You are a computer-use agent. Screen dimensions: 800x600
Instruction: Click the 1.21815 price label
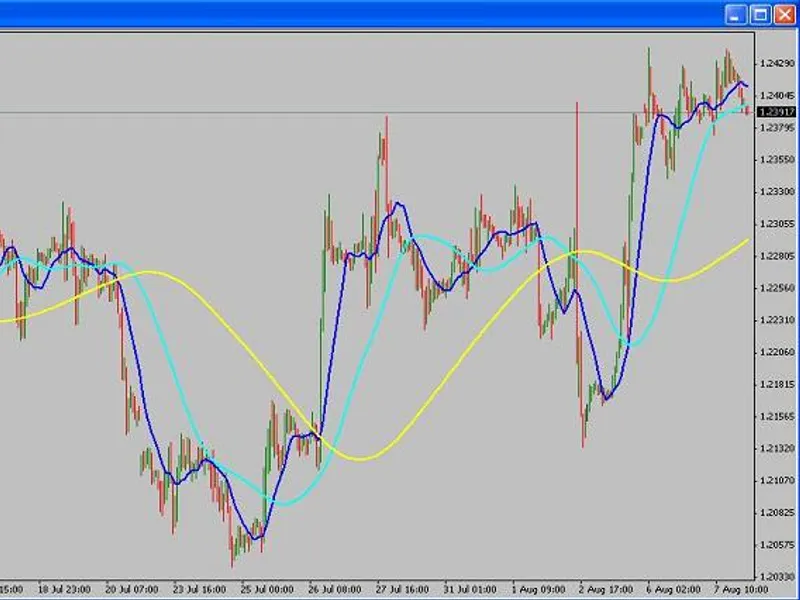(x=778, y=384)
